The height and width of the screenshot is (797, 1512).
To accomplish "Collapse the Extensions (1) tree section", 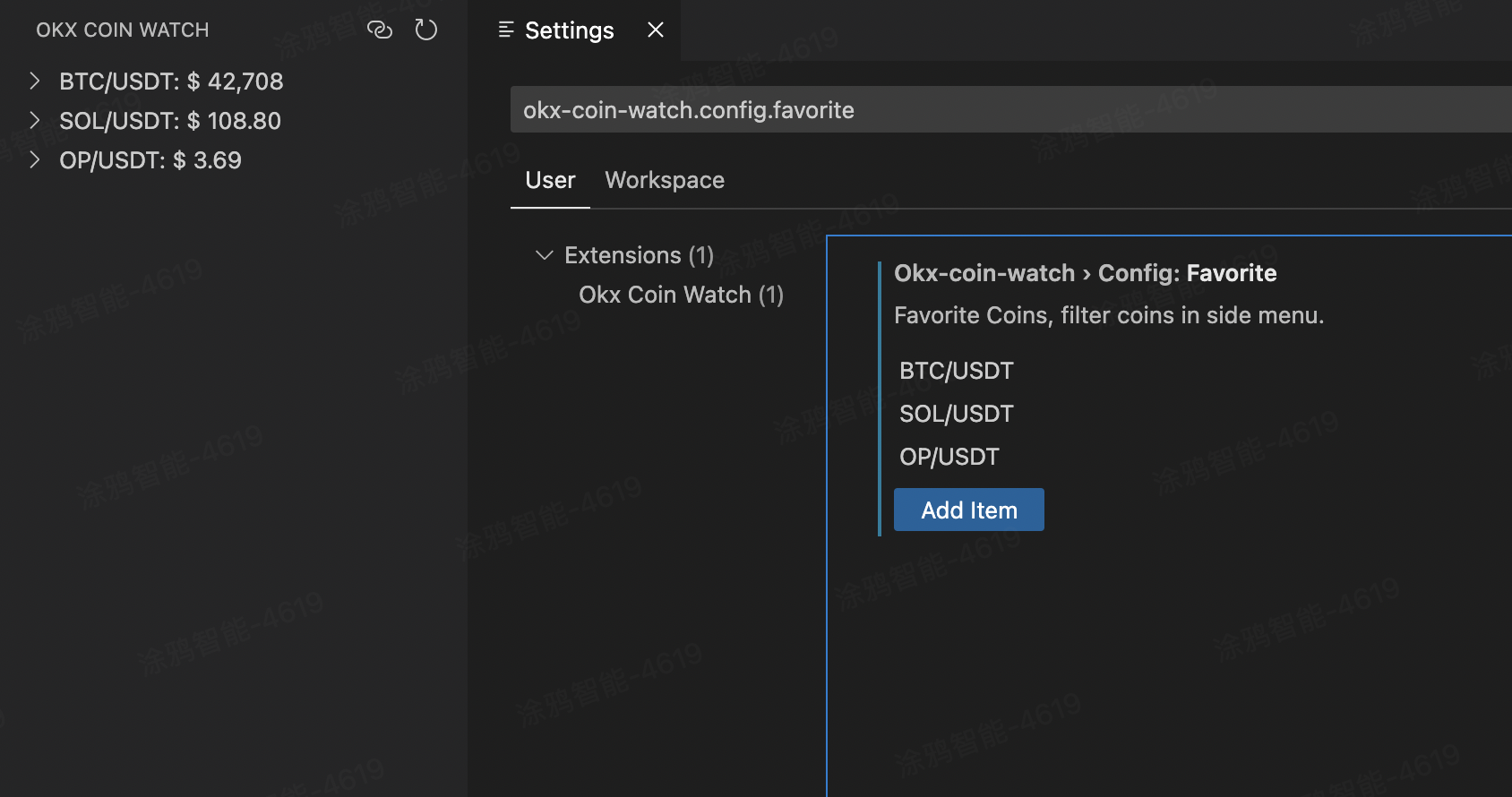I will (544, 255).
